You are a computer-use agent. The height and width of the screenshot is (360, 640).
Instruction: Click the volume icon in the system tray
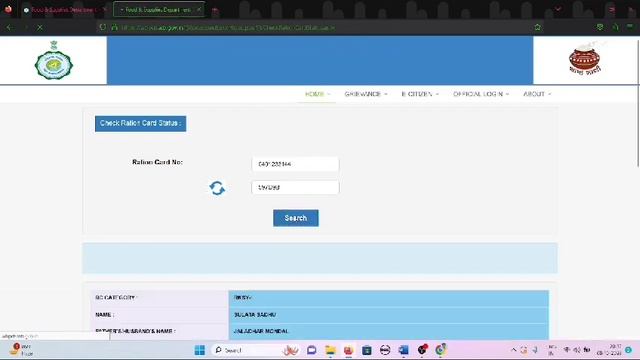click(577, 350)
